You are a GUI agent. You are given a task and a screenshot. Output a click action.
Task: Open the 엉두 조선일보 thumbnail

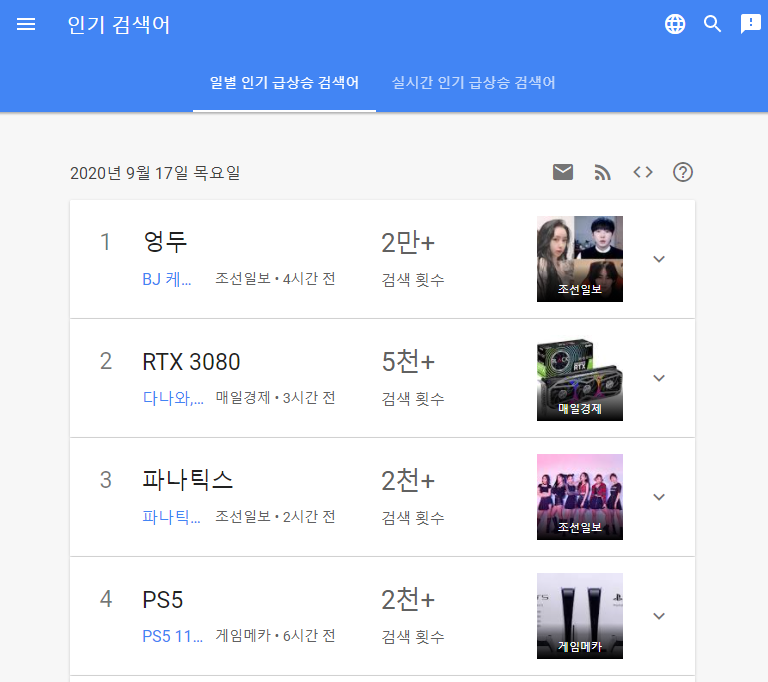(x=580, y=259)
